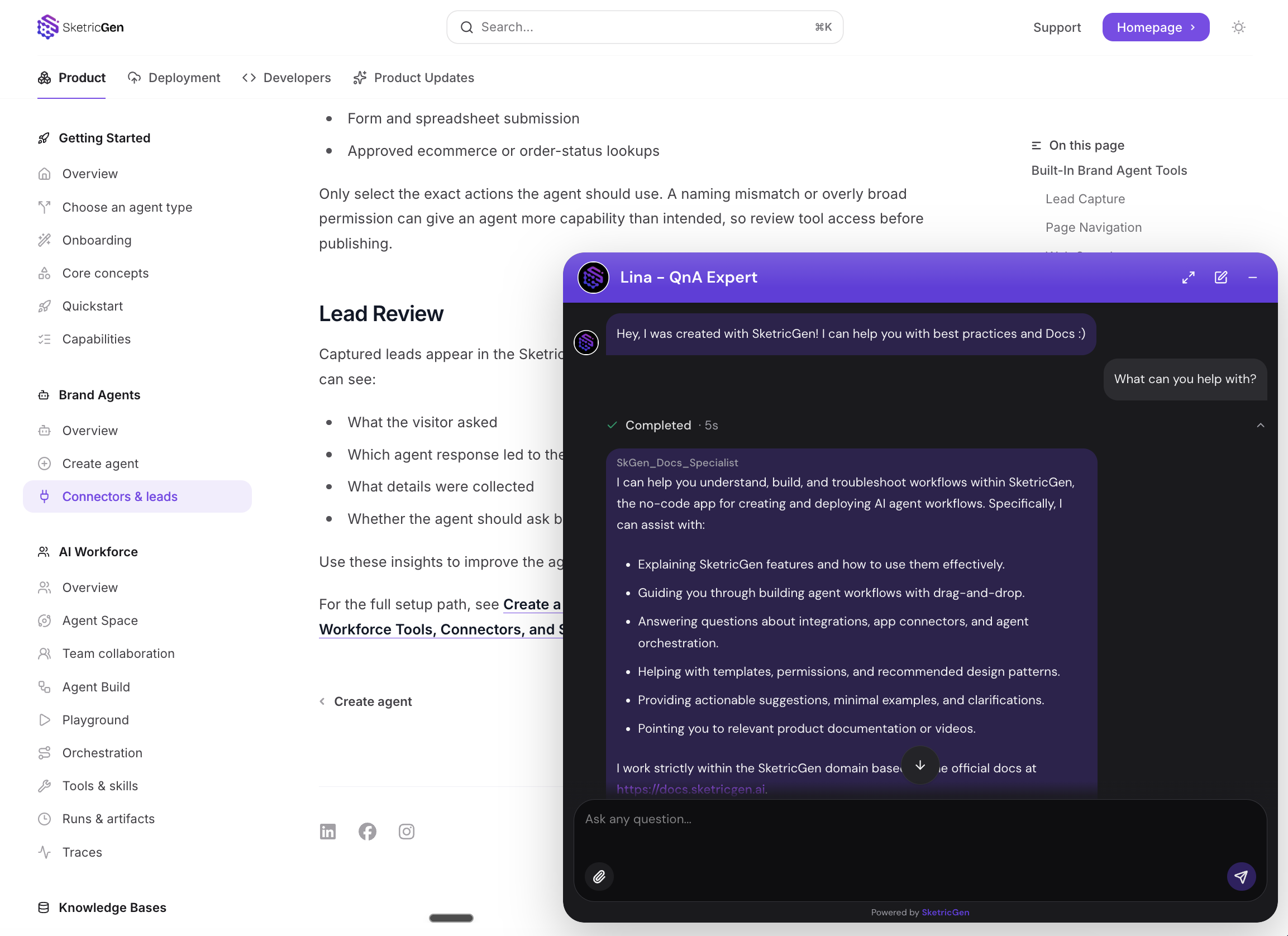
Task: Focus the Search documentation field
Action: (645, 27)
